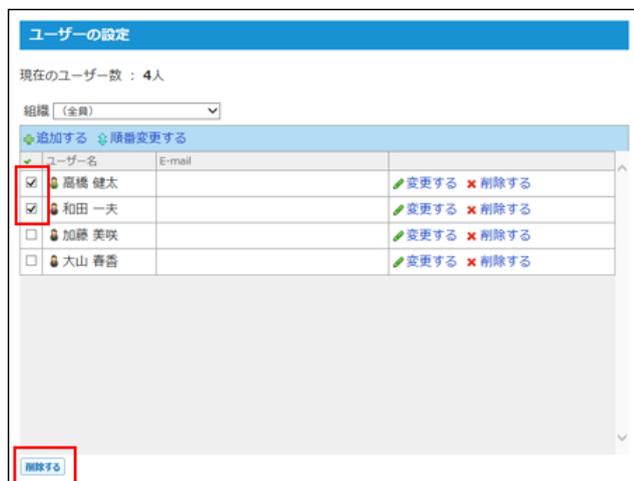Click red X delete icon for 大山 春香

click(471, 263)
